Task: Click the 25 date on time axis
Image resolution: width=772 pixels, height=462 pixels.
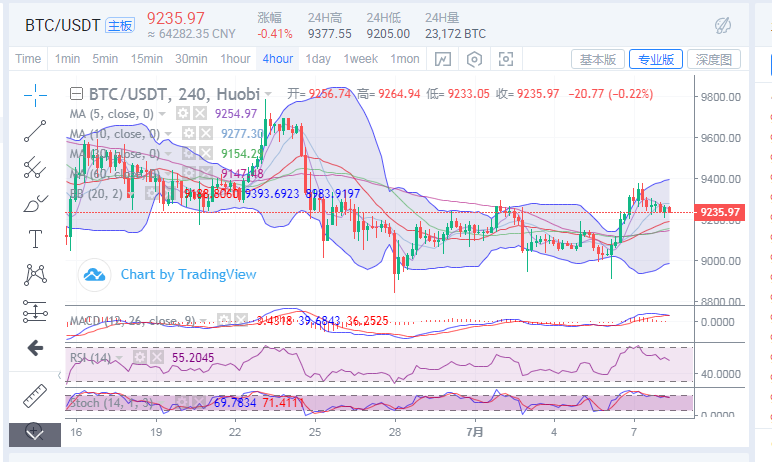Action: click(x=315, y=432)
